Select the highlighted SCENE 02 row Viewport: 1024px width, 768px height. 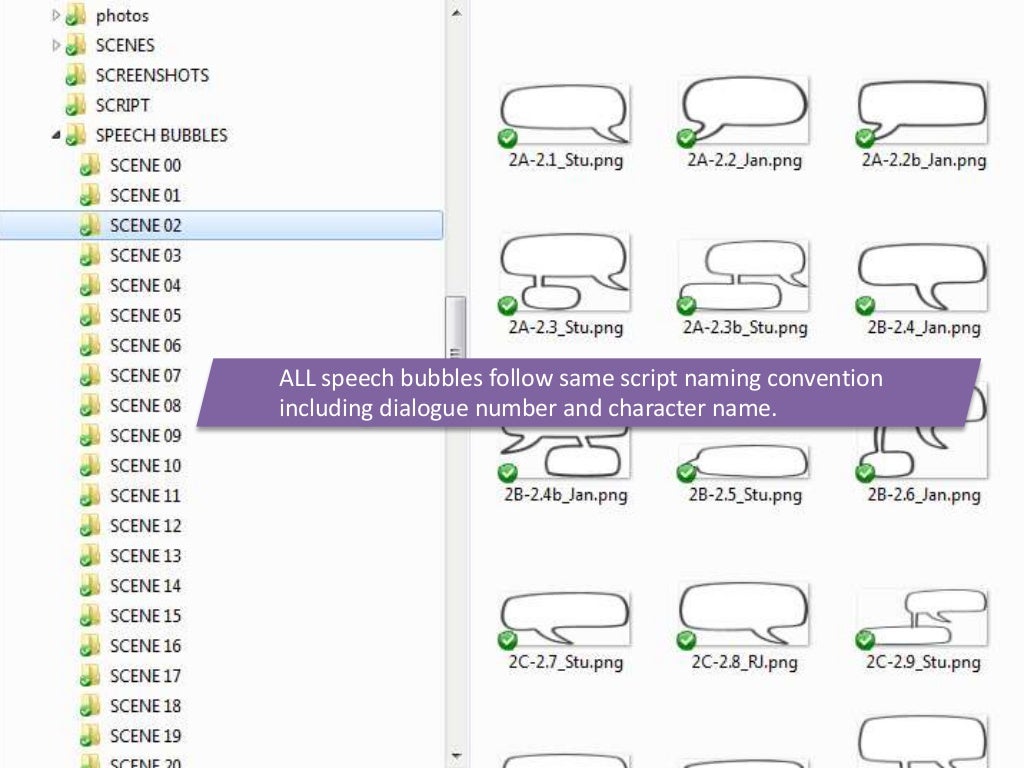coord(221,225)
